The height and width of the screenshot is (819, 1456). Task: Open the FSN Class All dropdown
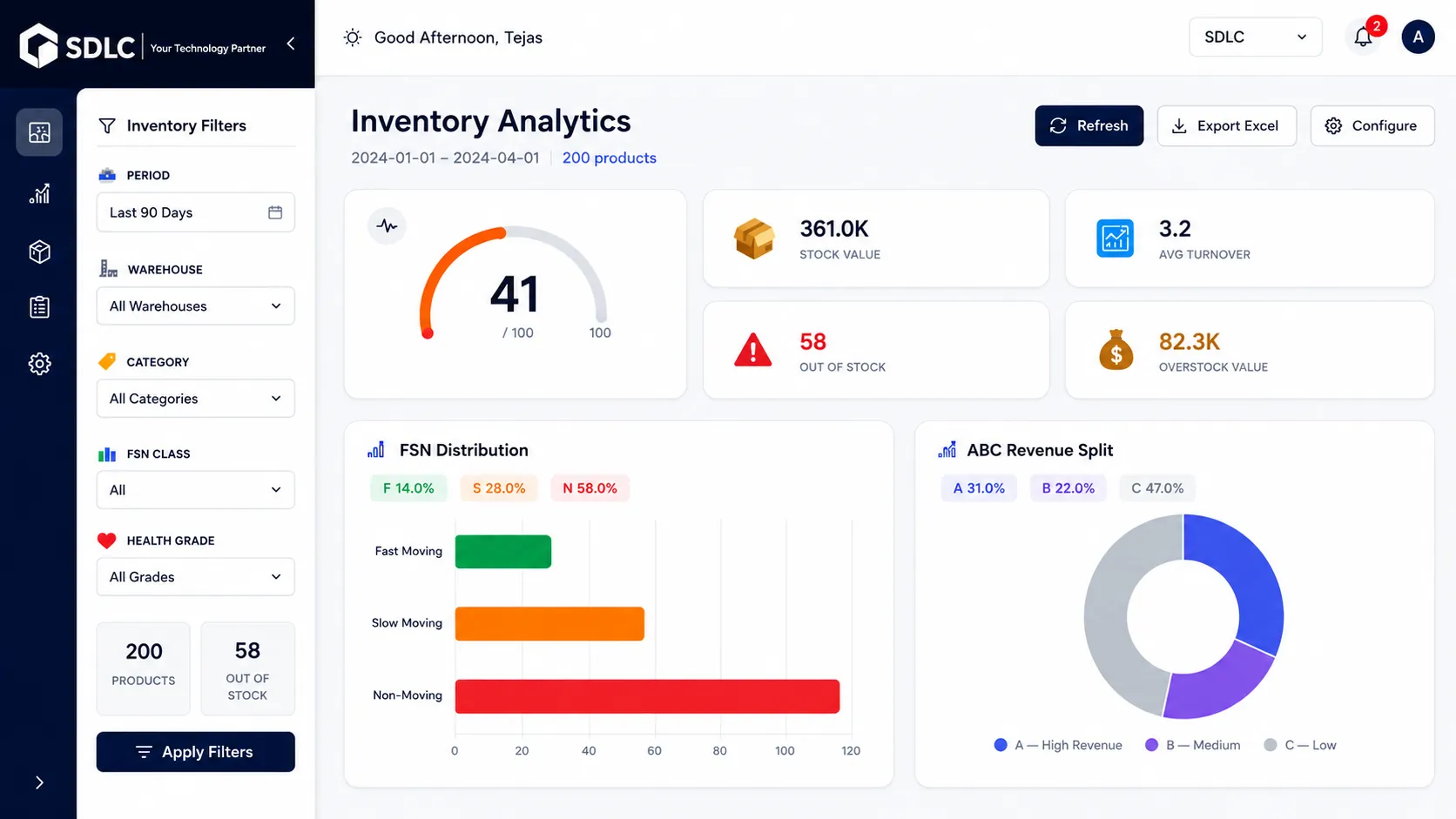pyautogui.click(x=196, y=490)
